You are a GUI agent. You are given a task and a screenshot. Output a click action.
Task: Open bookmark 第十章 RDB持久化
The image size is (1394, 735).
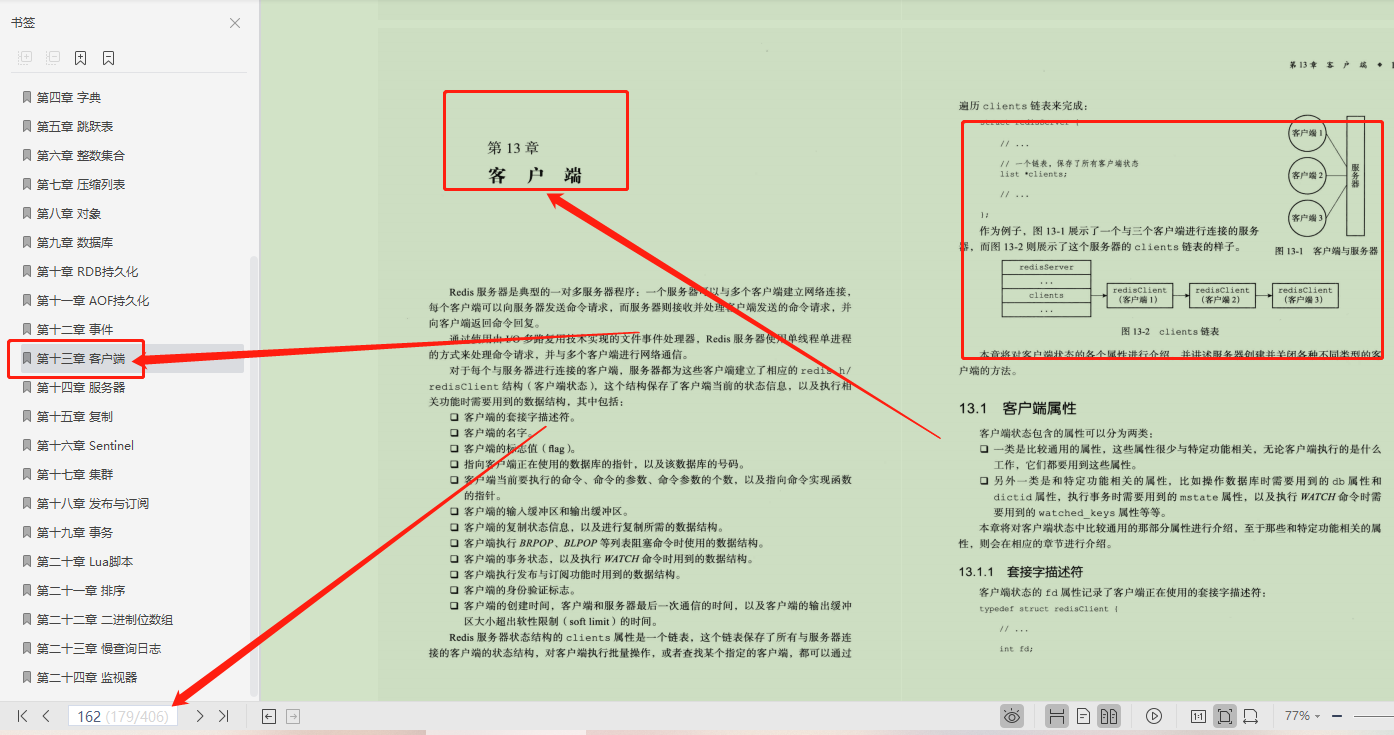click(x=88, y=271)
